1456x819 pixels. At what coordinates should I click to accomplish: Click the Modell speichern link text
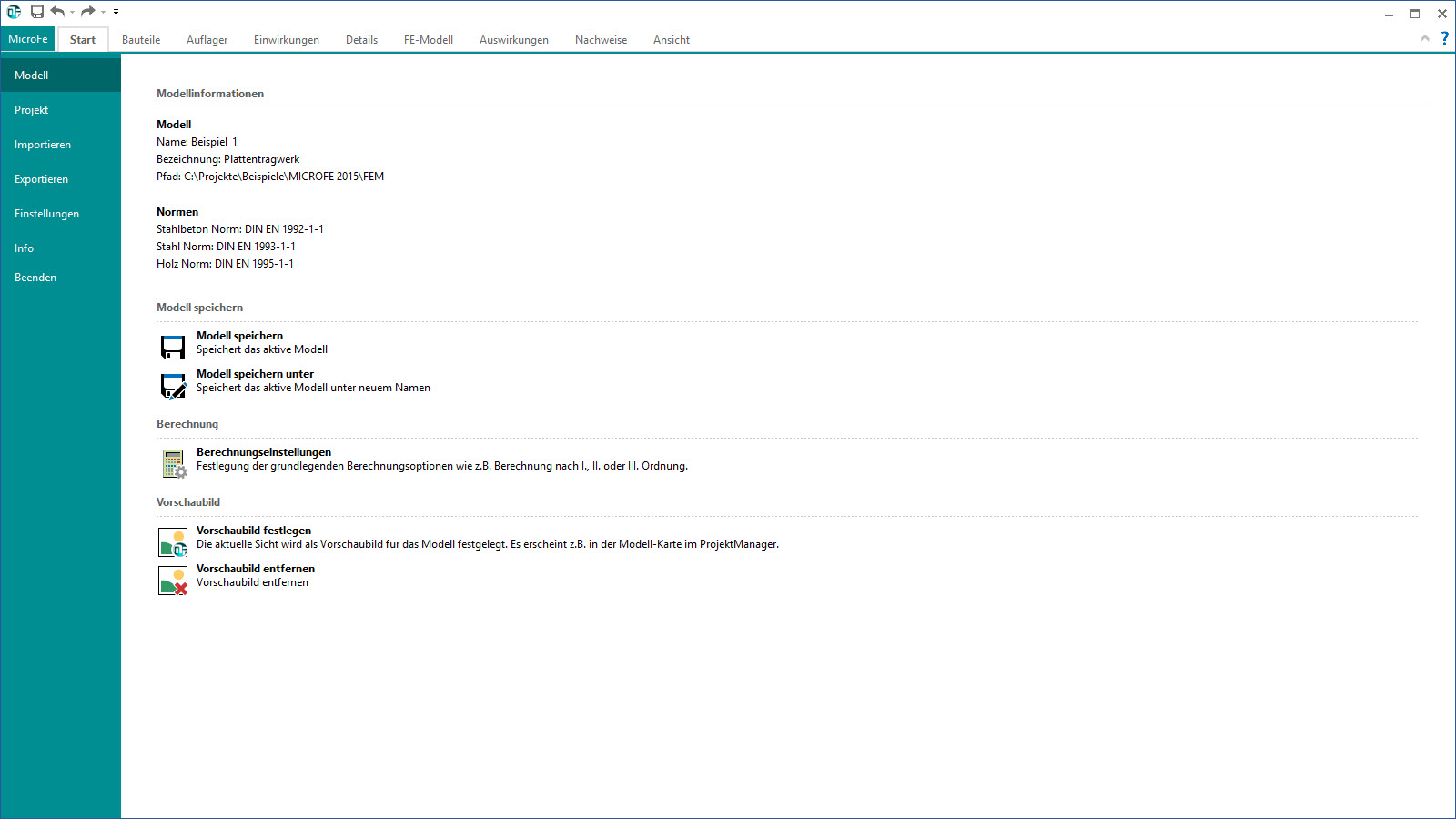click(239, 336)
